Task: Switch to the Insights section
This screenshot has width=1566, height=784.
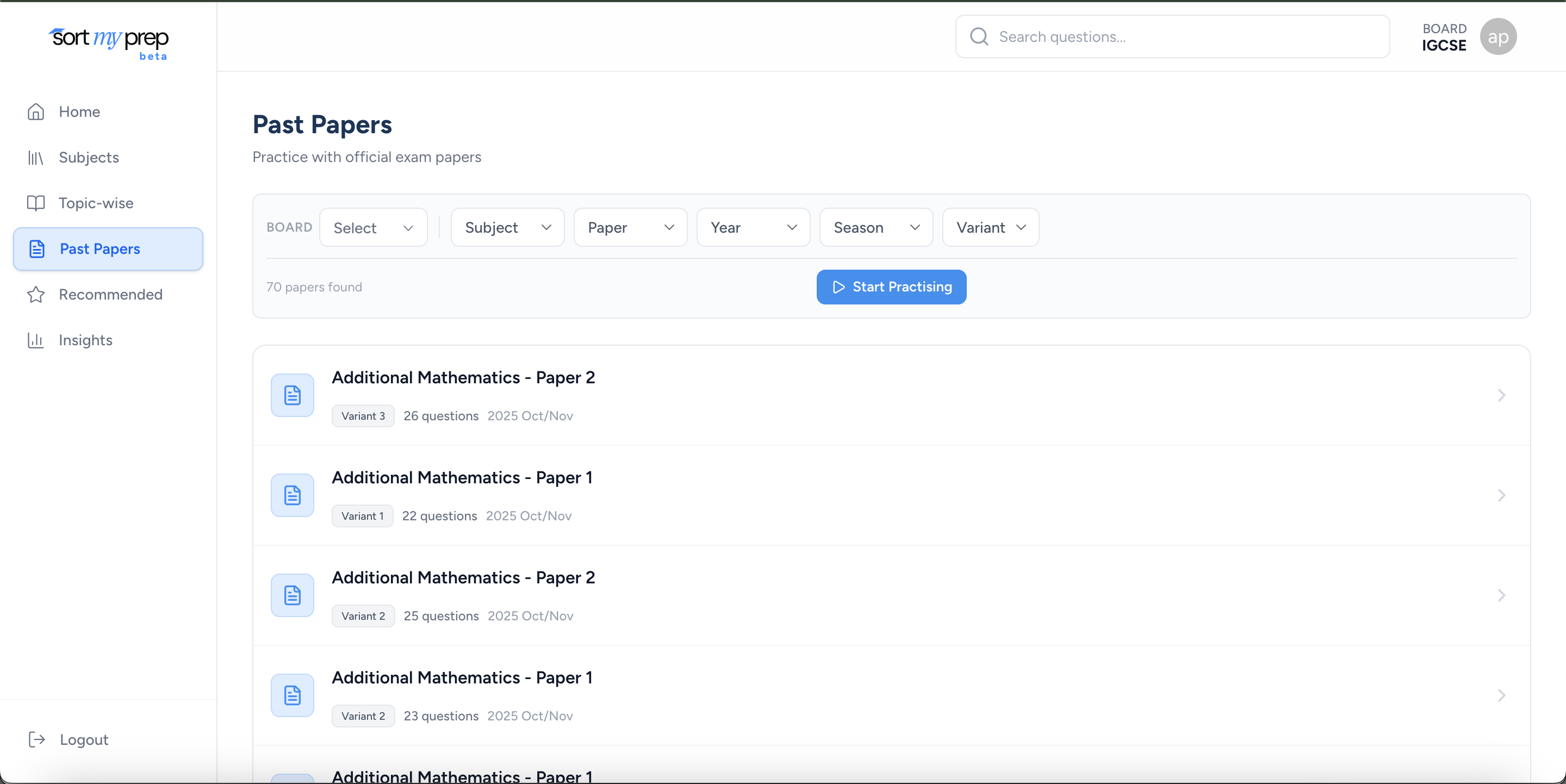Action: coord(86,340)
